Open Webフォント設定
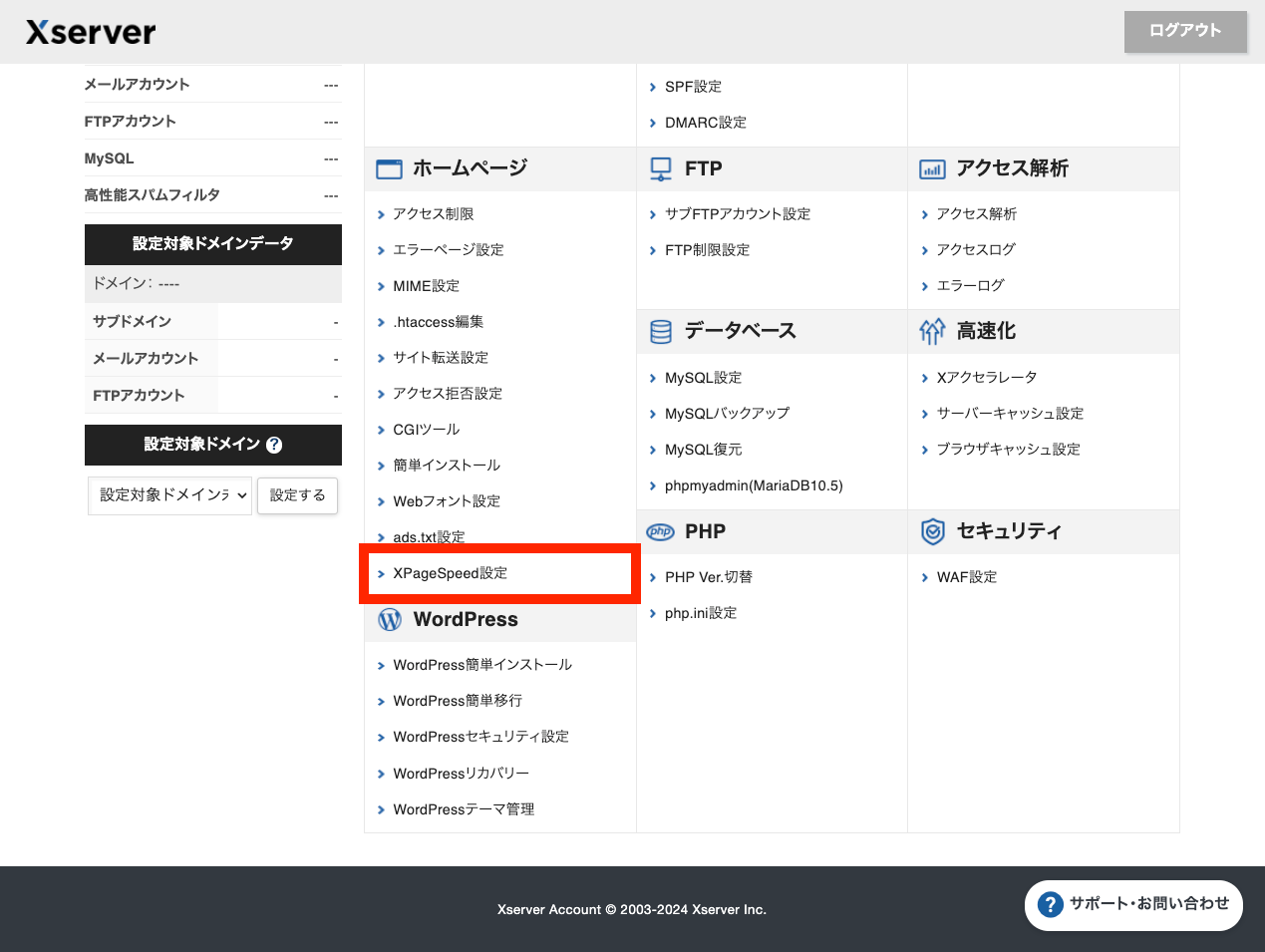1265x952 pixels. [x=447, y=501]
